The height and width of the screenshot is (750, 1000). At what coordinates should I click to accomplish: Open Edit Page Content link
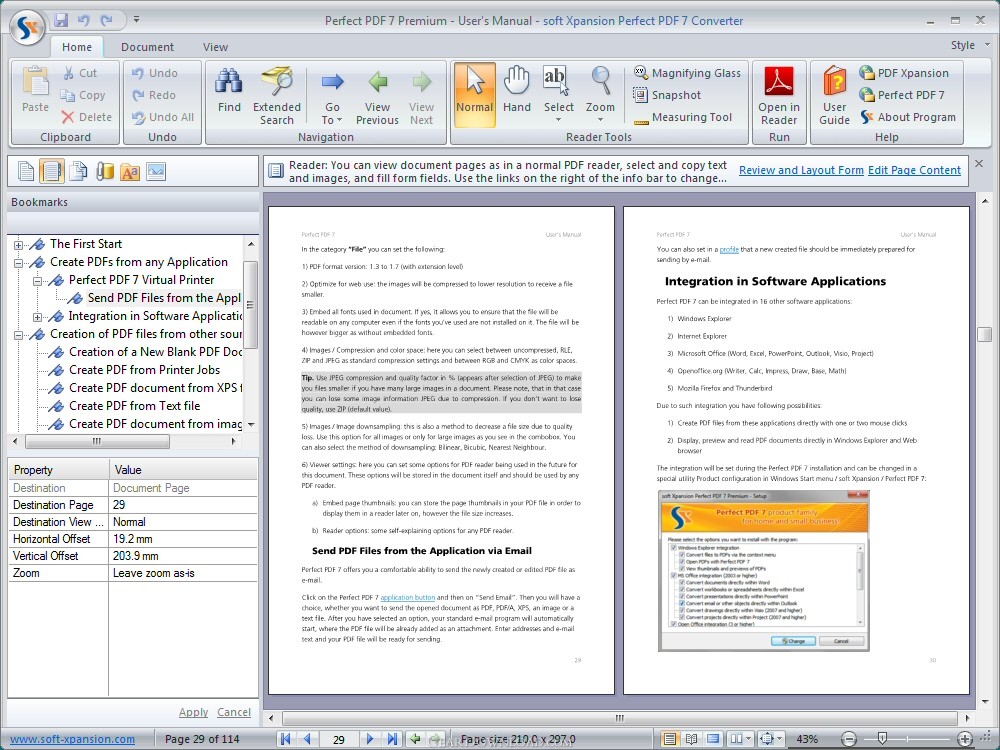pyautogui.click(x=914, y=170)
